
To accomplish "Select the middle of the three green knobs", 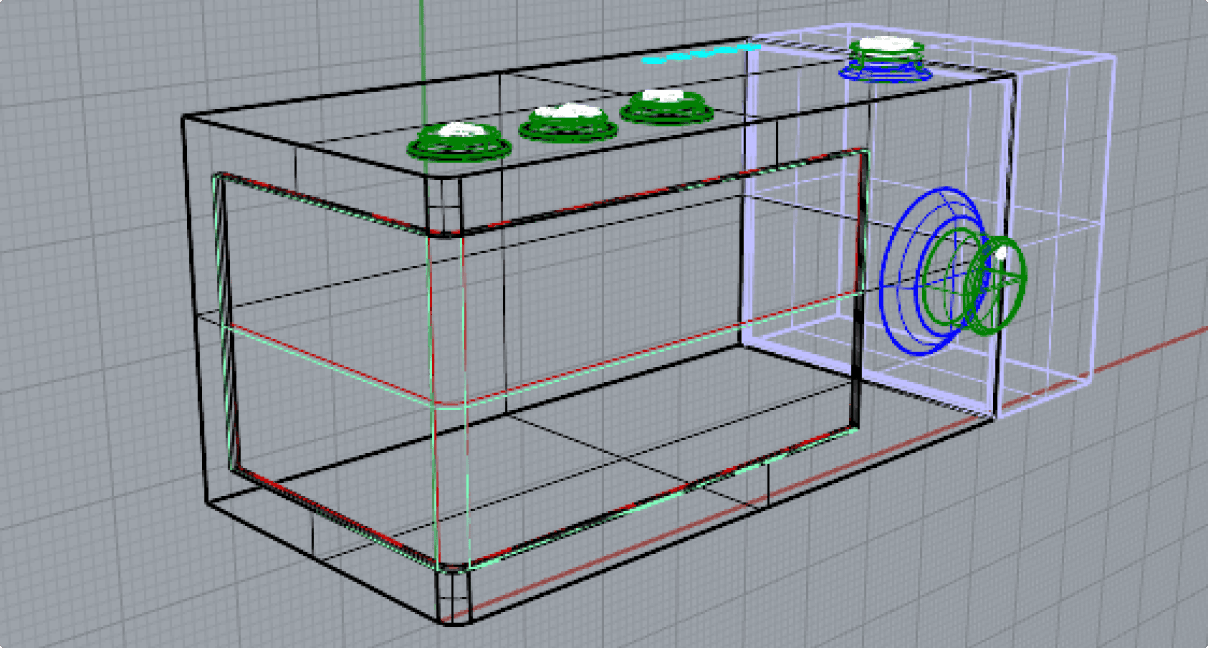I will (x=567, y=122).
